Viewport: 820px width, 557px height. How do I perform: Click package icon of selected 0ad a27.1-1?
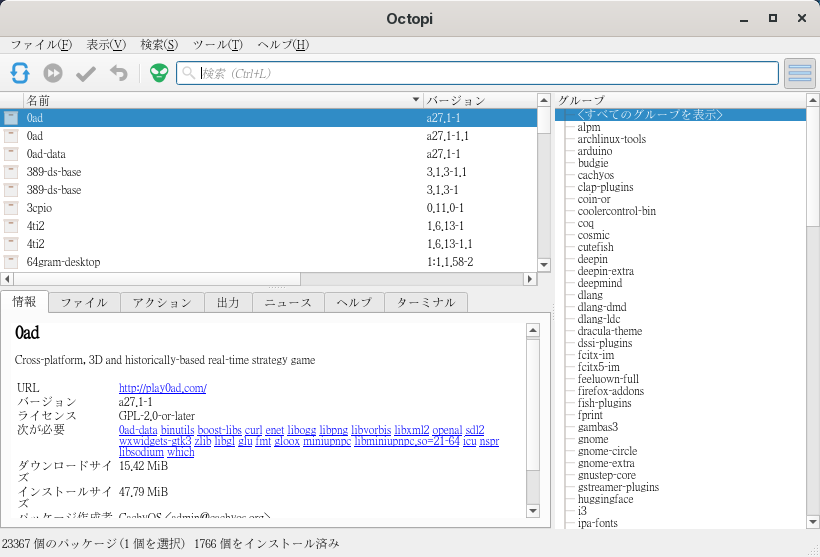point(11,118)
